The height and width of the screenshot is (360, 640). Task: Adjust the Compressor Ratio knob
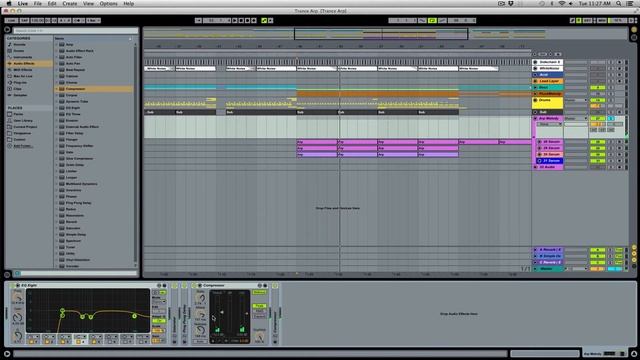(201, 299)
